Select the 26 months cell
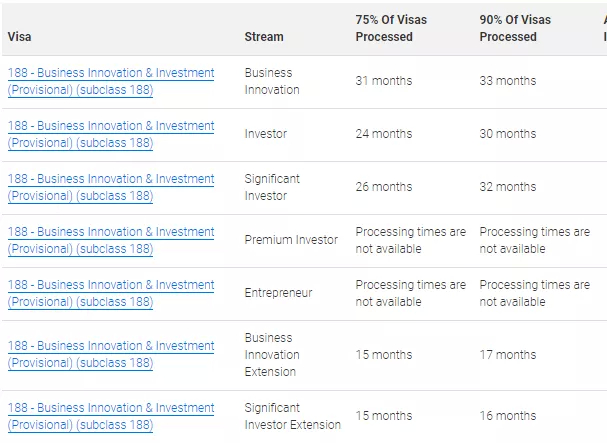Image resolution: width=607 pixels, height=443 pixels. pyautogui.click(x=384, y=187)
